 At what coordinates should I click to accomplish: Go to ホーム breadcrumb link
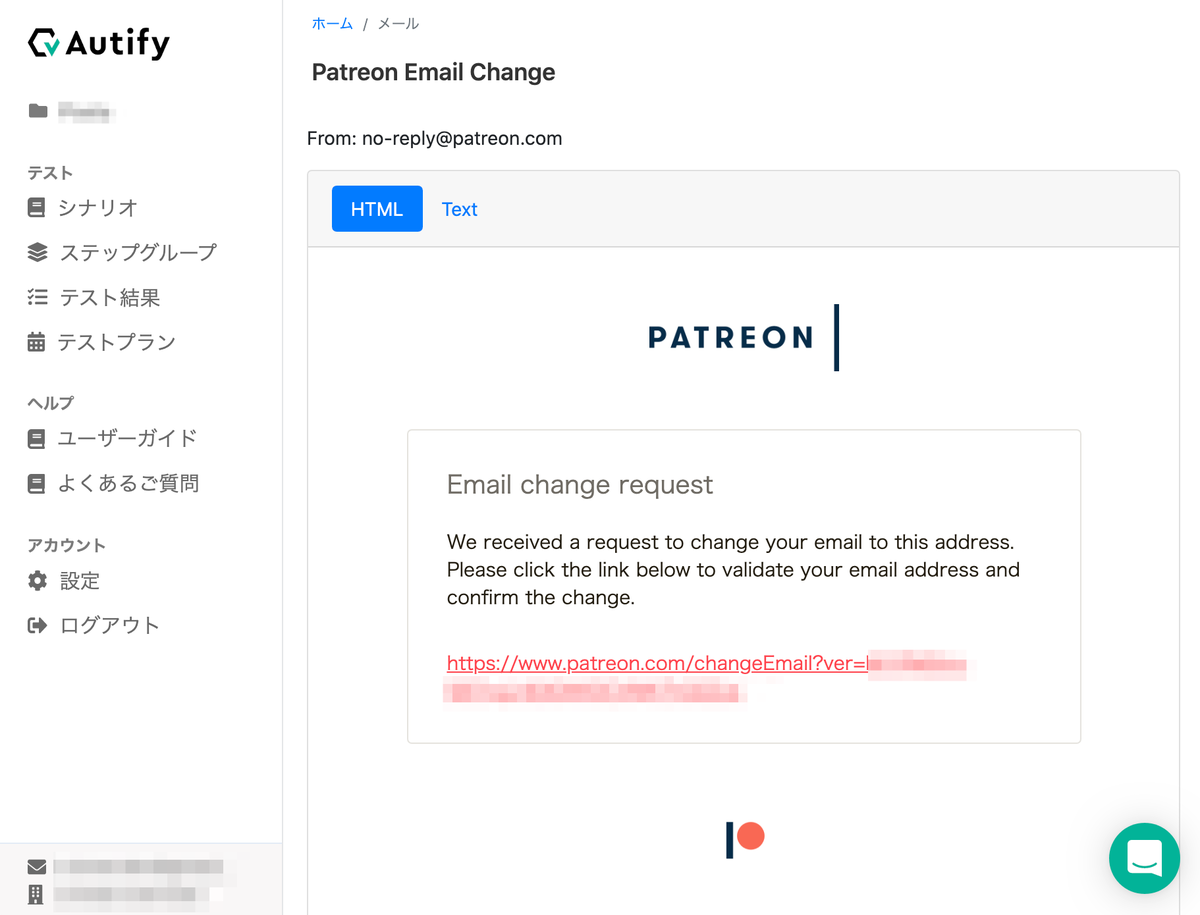332,24
